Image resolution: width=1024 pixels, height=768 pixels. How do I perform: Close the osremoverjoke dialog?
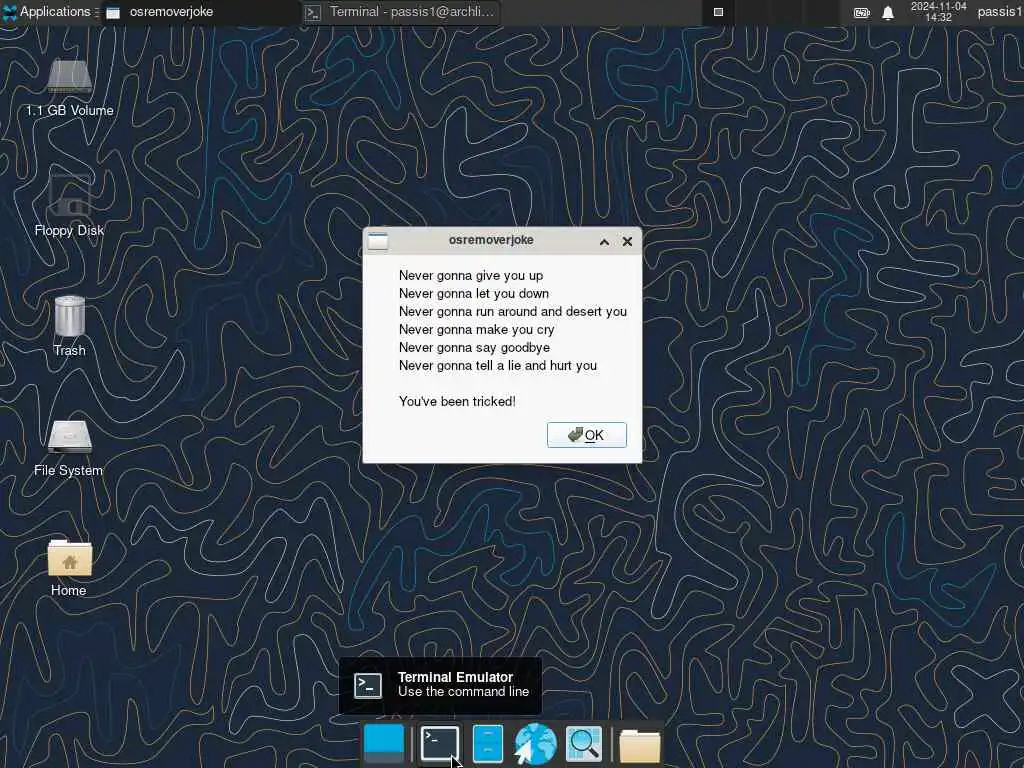(x=627, y=242)
